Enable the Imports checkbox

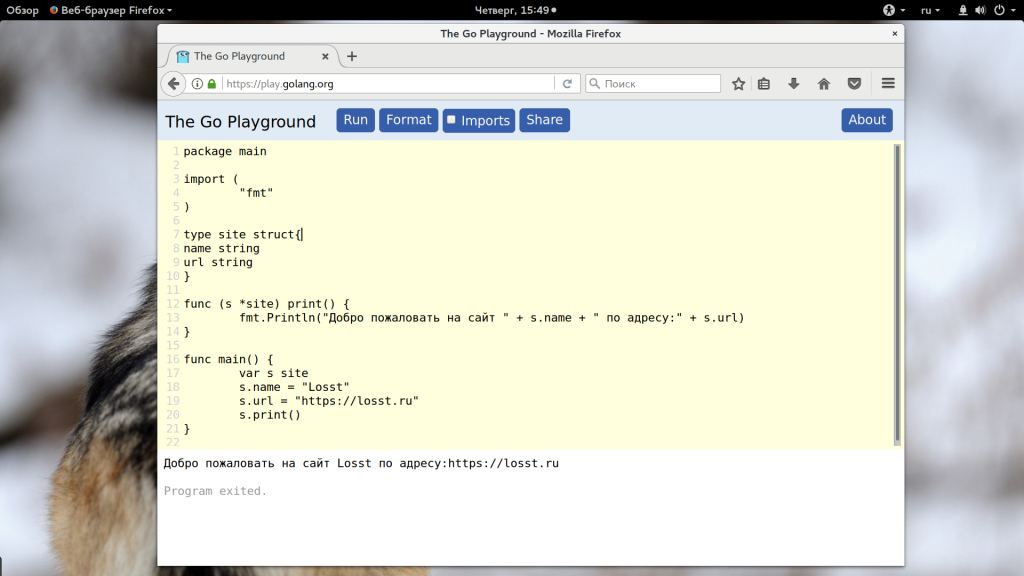pos(451,120)
